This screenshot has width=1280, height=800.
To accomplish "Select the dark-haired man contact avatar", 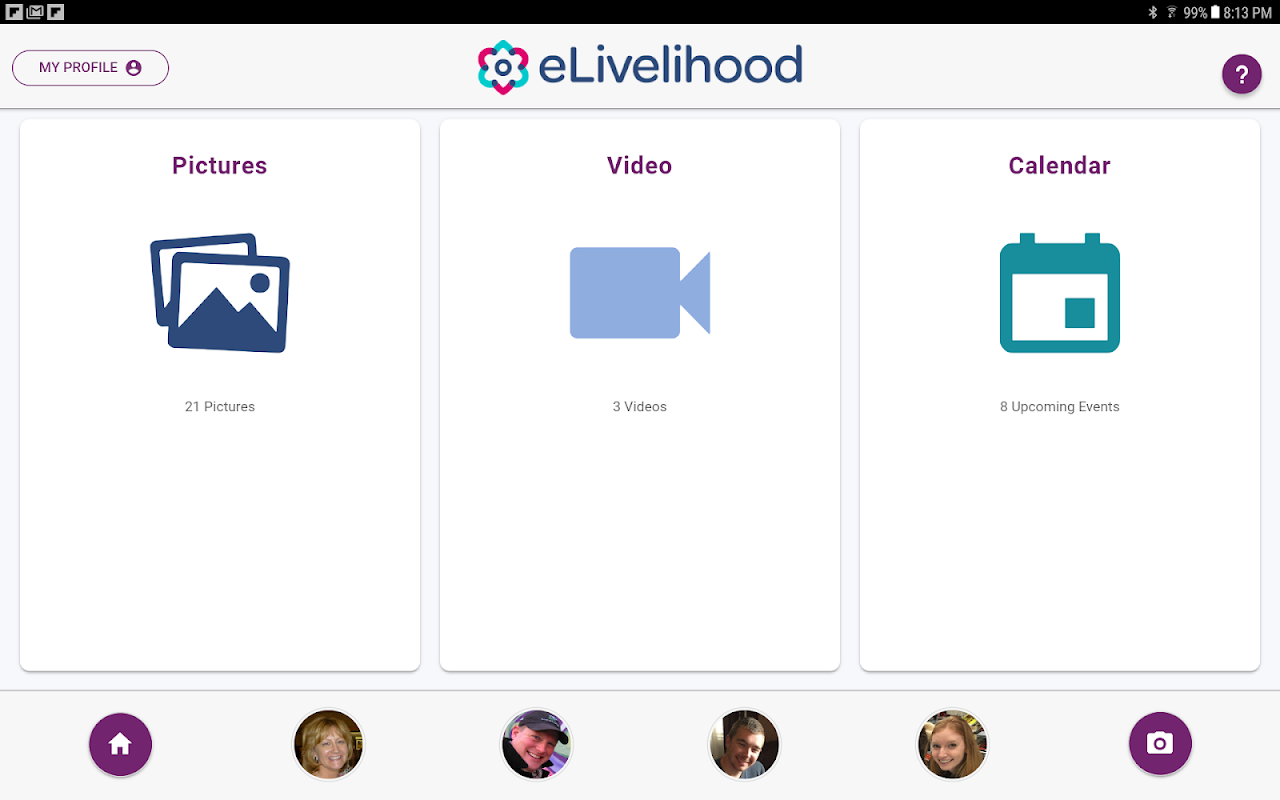I will [744, 745].
